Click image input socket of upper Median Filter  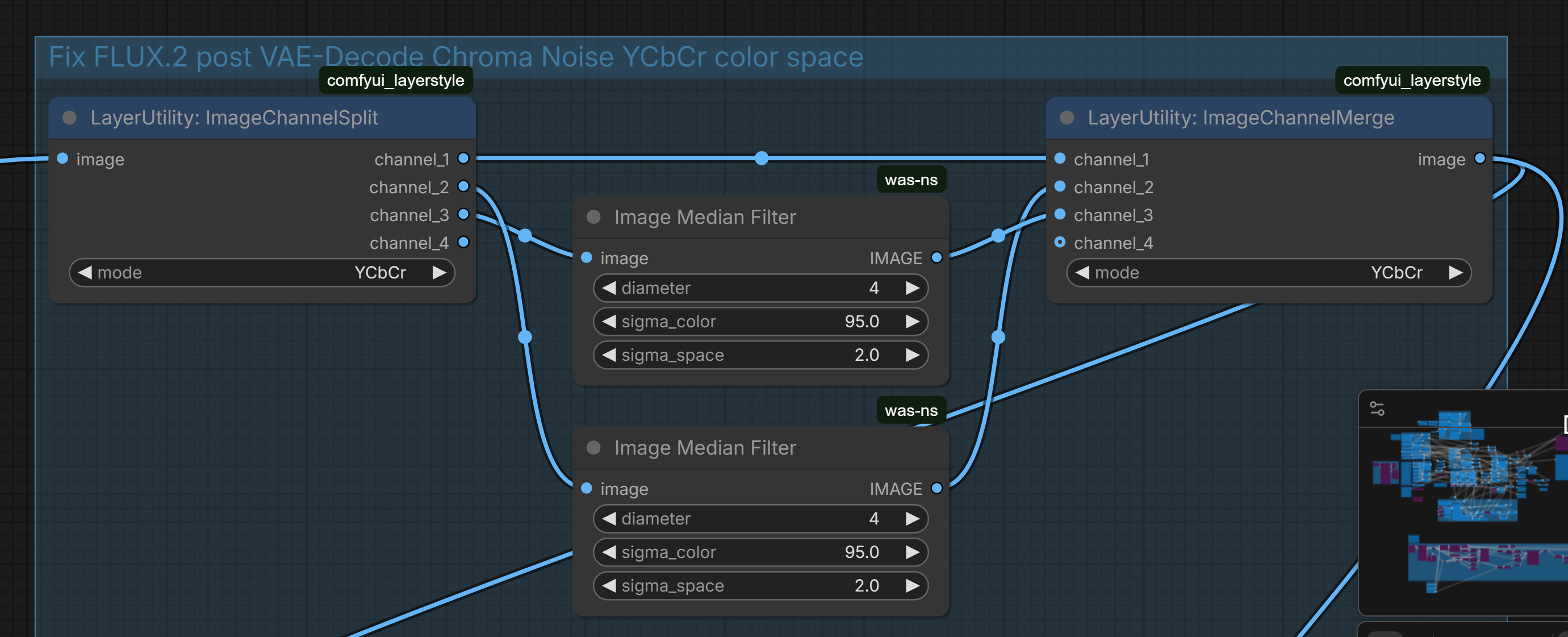[x=587, y=257]
